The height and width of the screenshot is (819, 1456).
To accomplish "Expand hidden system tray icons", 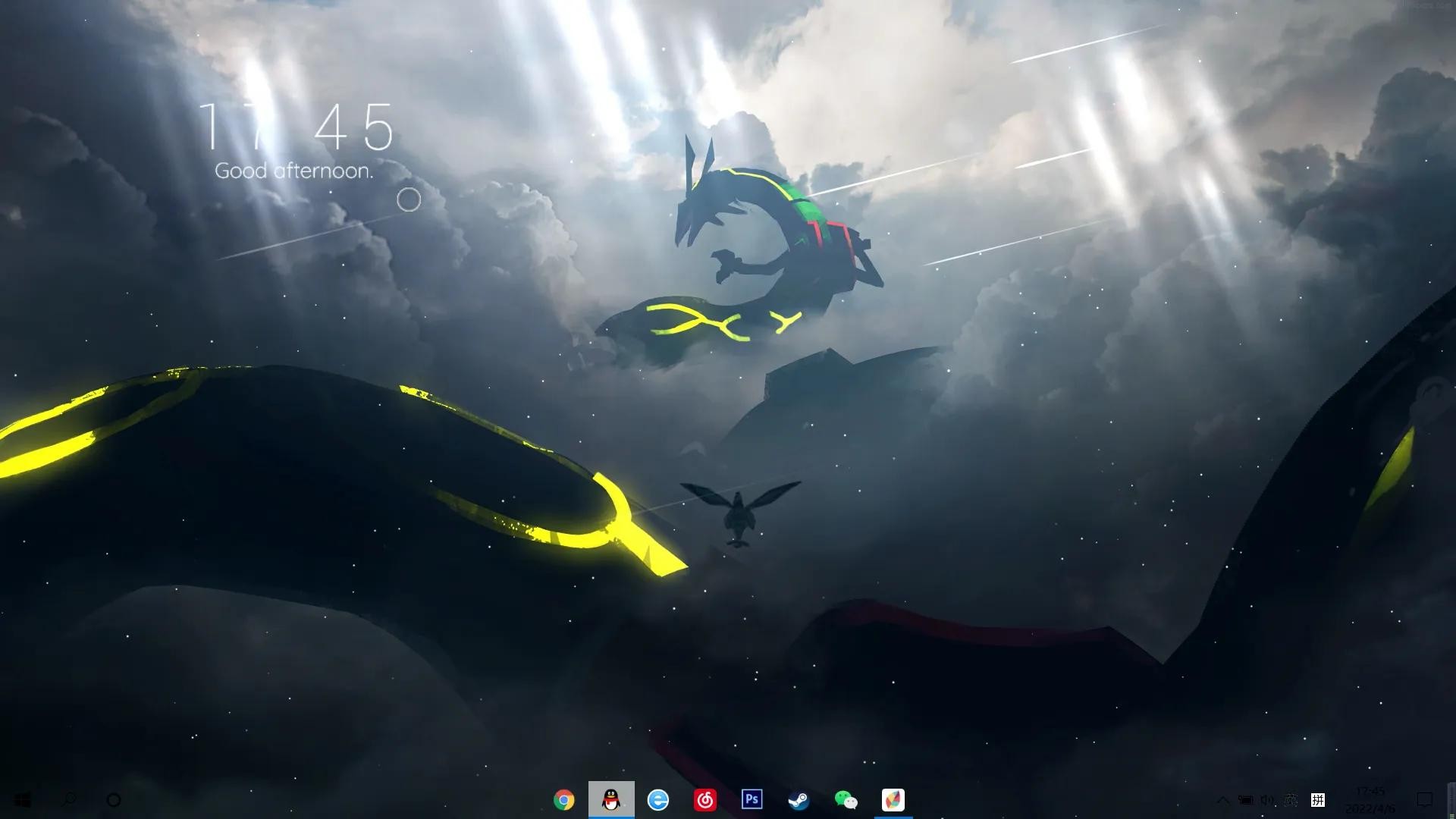I will click(1222, 800).
